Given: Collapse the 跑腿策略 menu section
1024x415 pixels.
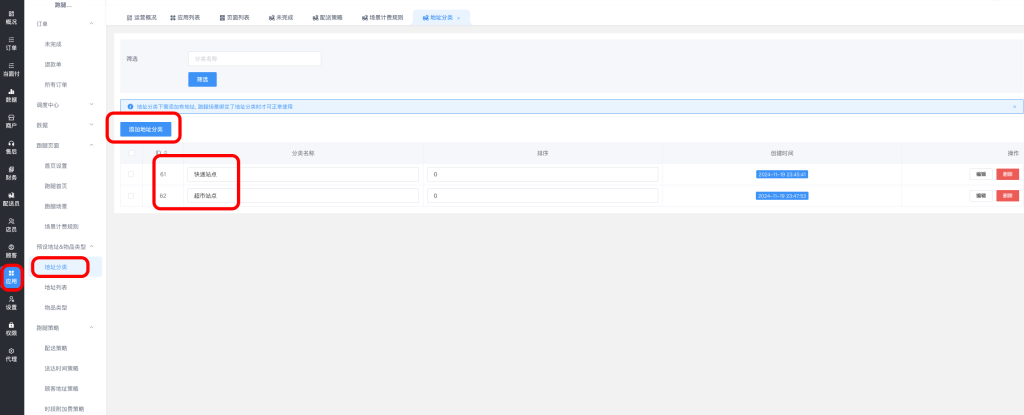Looking at the screenshot, I should [92, 327].
